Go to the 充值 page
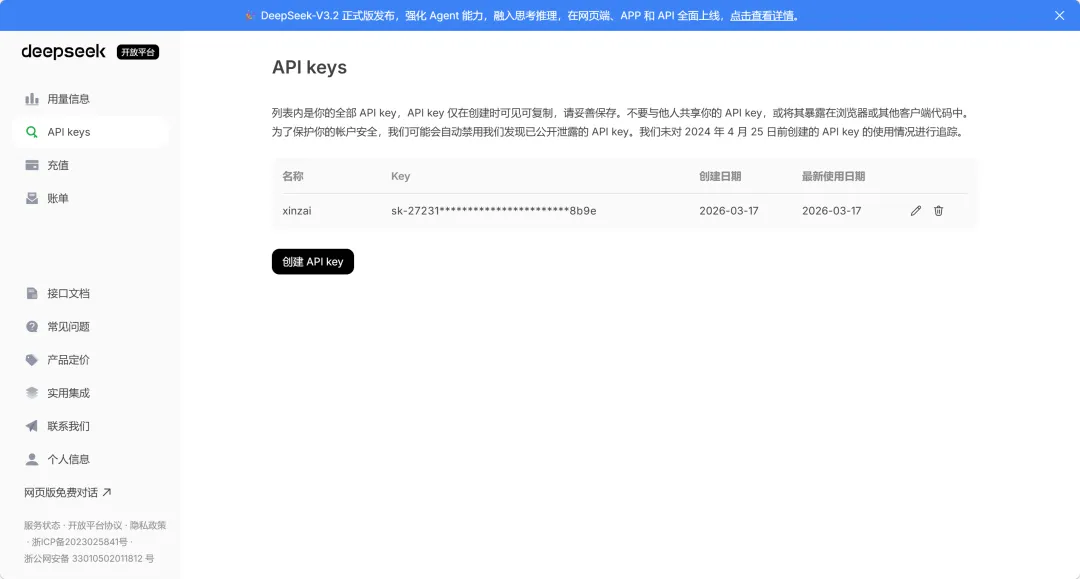1080x579 pixels. click(x=90, y=165)
